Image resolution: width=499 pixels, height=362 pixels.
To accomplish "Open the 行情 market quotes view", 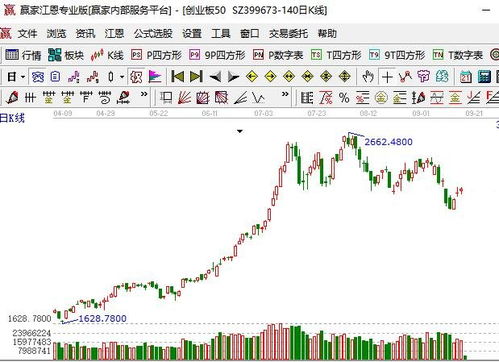I will pos(23,55).
